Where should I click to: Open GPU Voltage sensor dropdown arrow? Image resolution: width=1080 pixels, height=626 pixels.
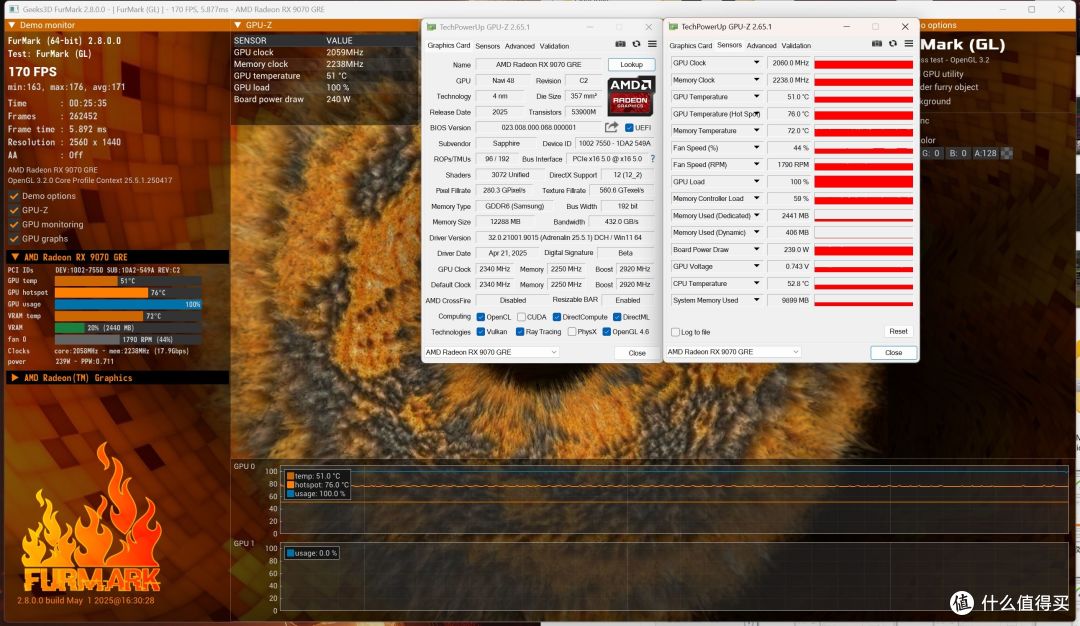point(756,267)
